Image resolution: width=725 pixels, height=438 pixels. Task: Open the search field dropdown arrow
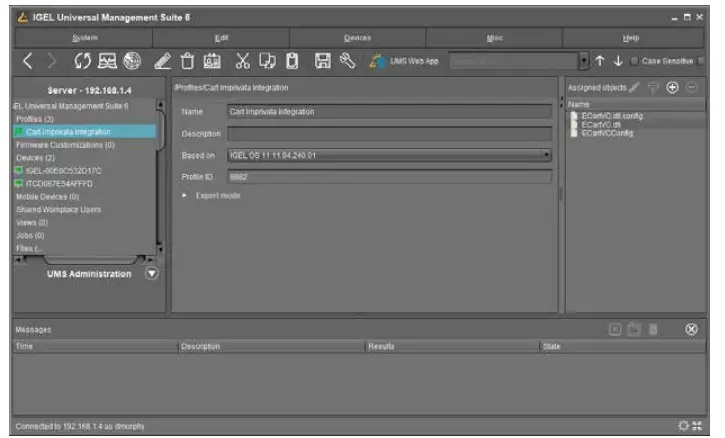click(x=584, y=61)
